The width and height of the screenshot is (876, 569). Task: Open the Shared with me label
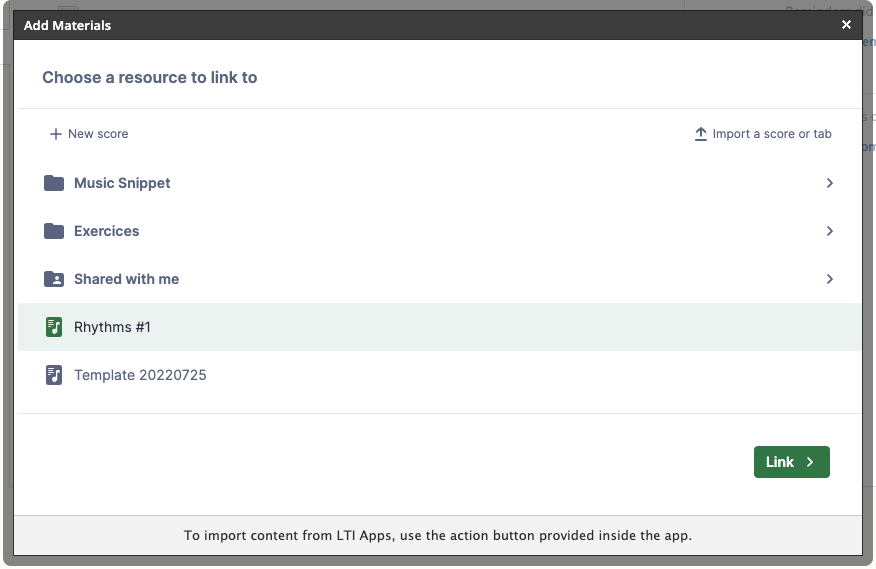pos(126,279)
